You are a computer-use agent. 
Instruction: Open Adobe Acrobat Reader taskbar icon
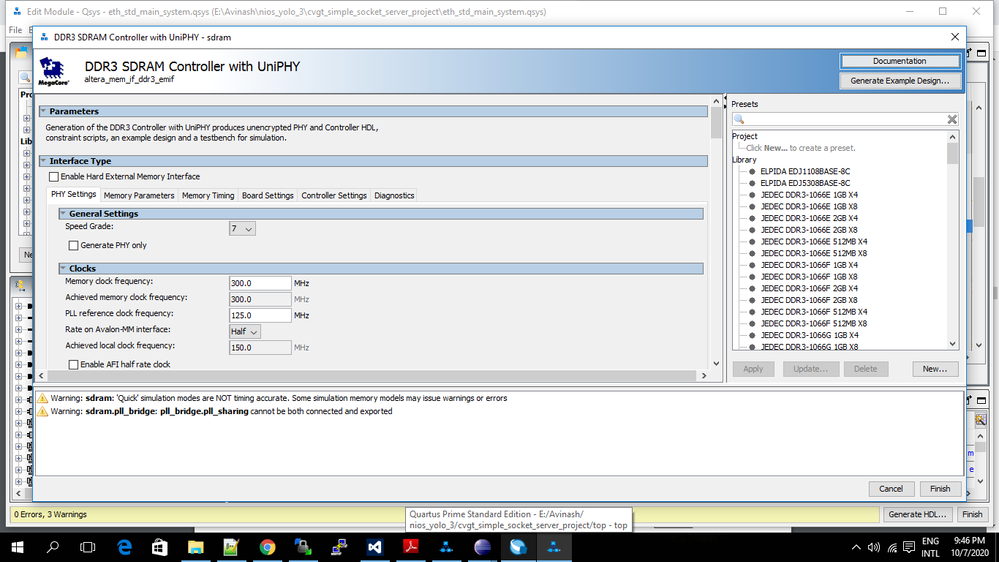pyautogui.click(x=410, y=547)
